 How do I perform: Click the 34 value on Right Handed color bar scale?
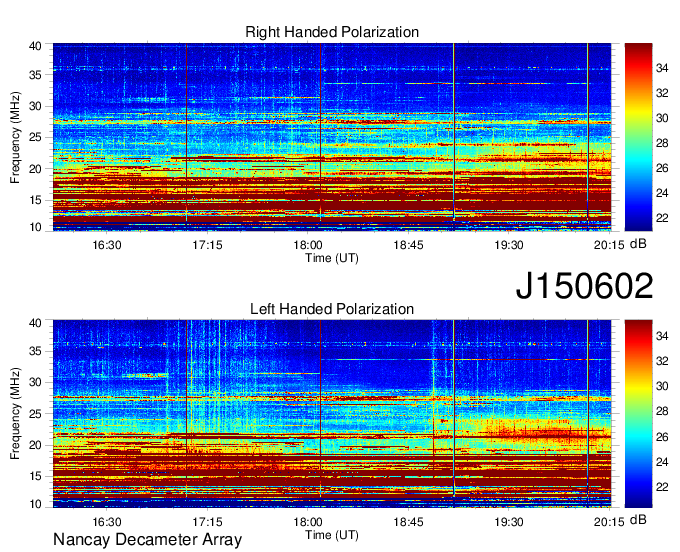pyautogui.click(x=662, y=68)
